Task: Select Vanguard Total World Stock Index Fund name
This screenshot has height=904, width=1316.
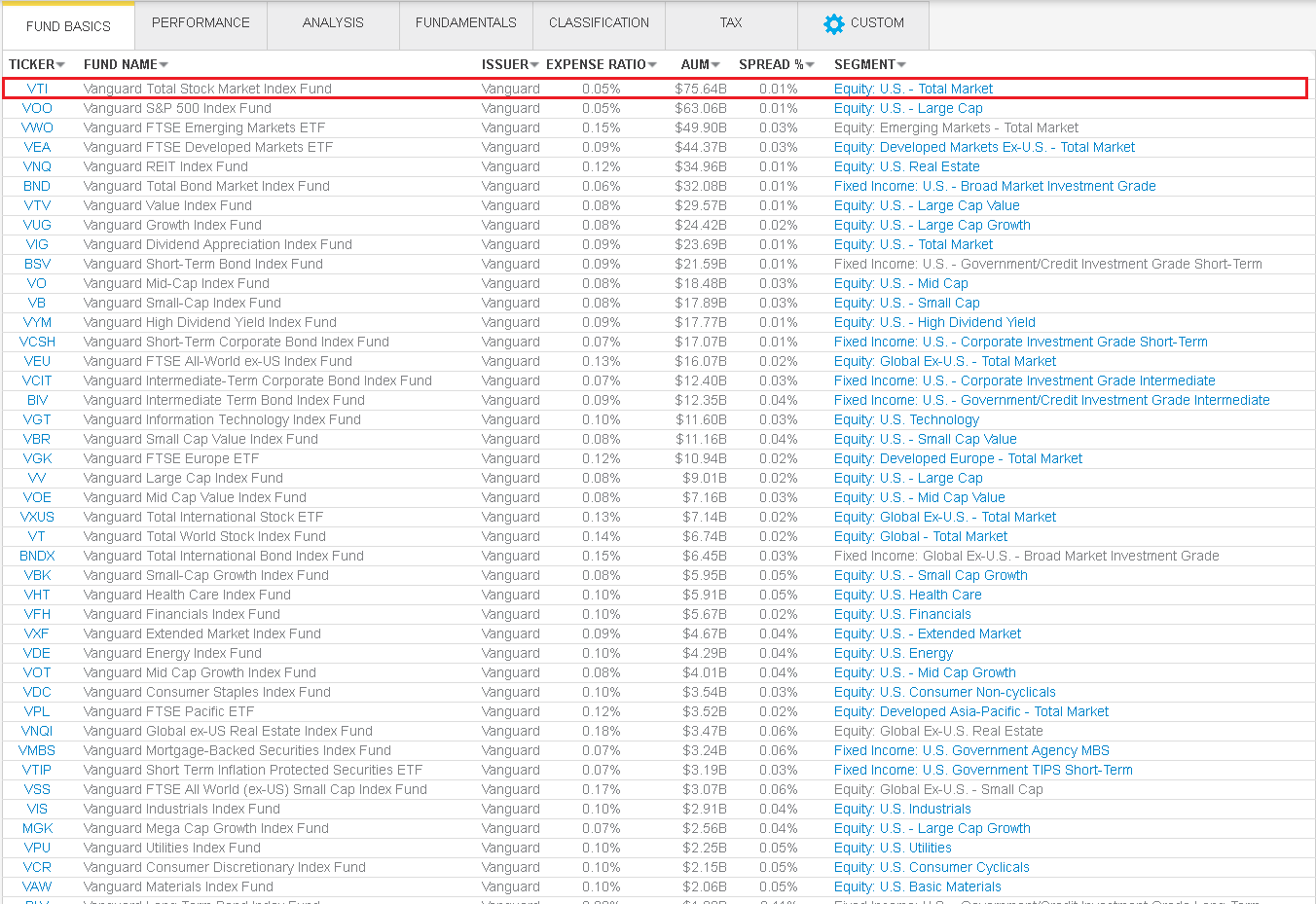Action: click(x=204, y=536)
